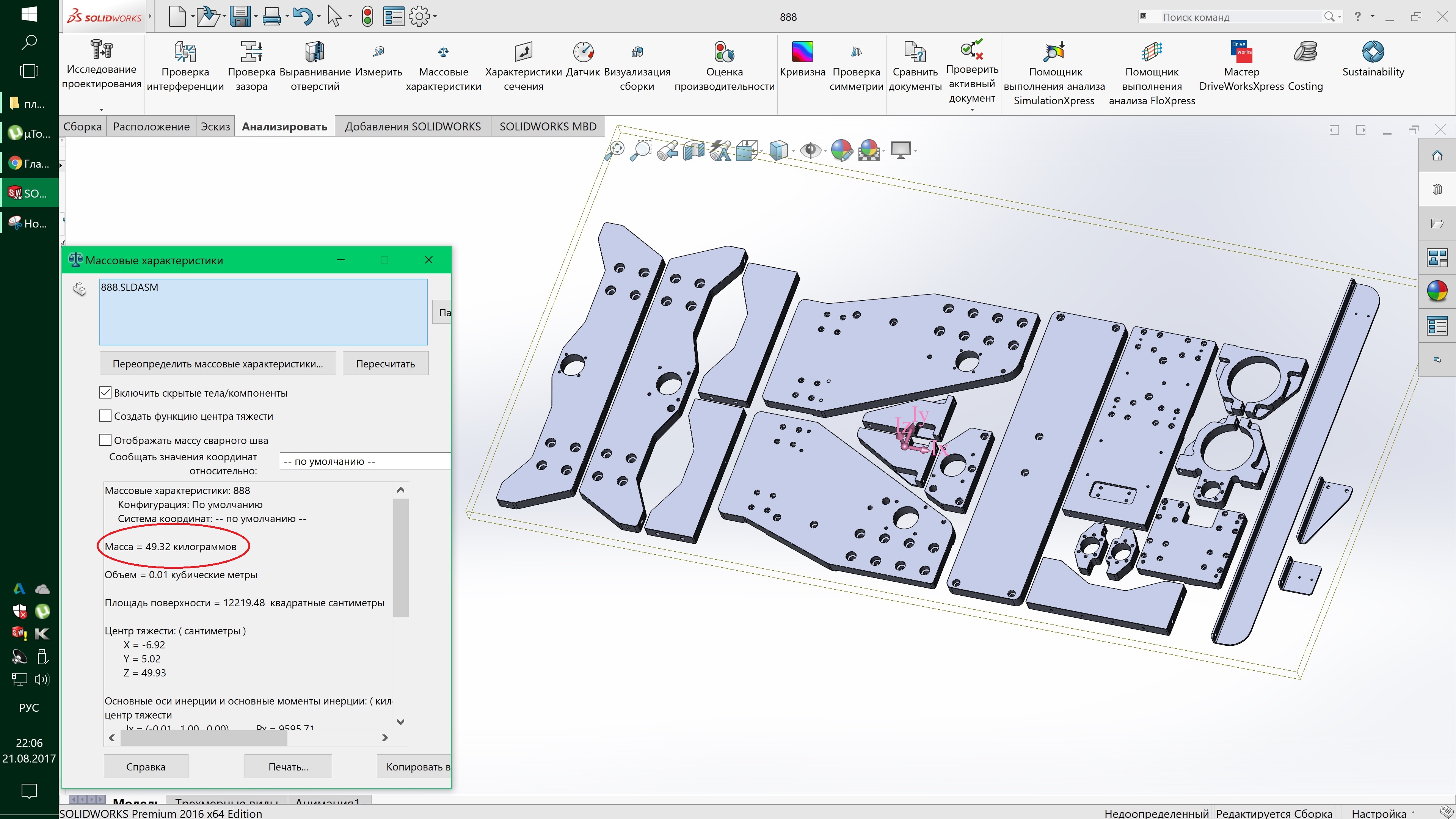This screenshot has width=1456, height=819.
Task: Open Section Properties (Характеристики сечения) tool
Action: [x=523, y=65]
